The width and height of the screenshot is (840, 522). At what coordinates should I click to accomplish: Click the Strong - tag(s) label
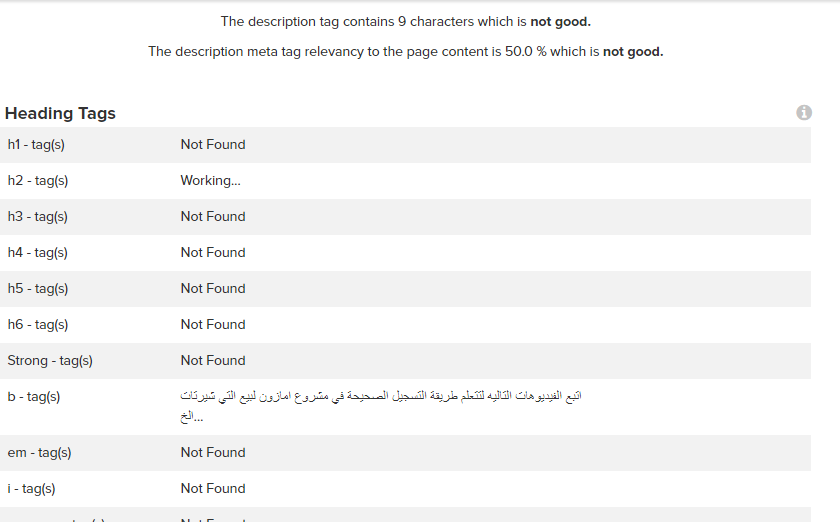click(50, 361)
